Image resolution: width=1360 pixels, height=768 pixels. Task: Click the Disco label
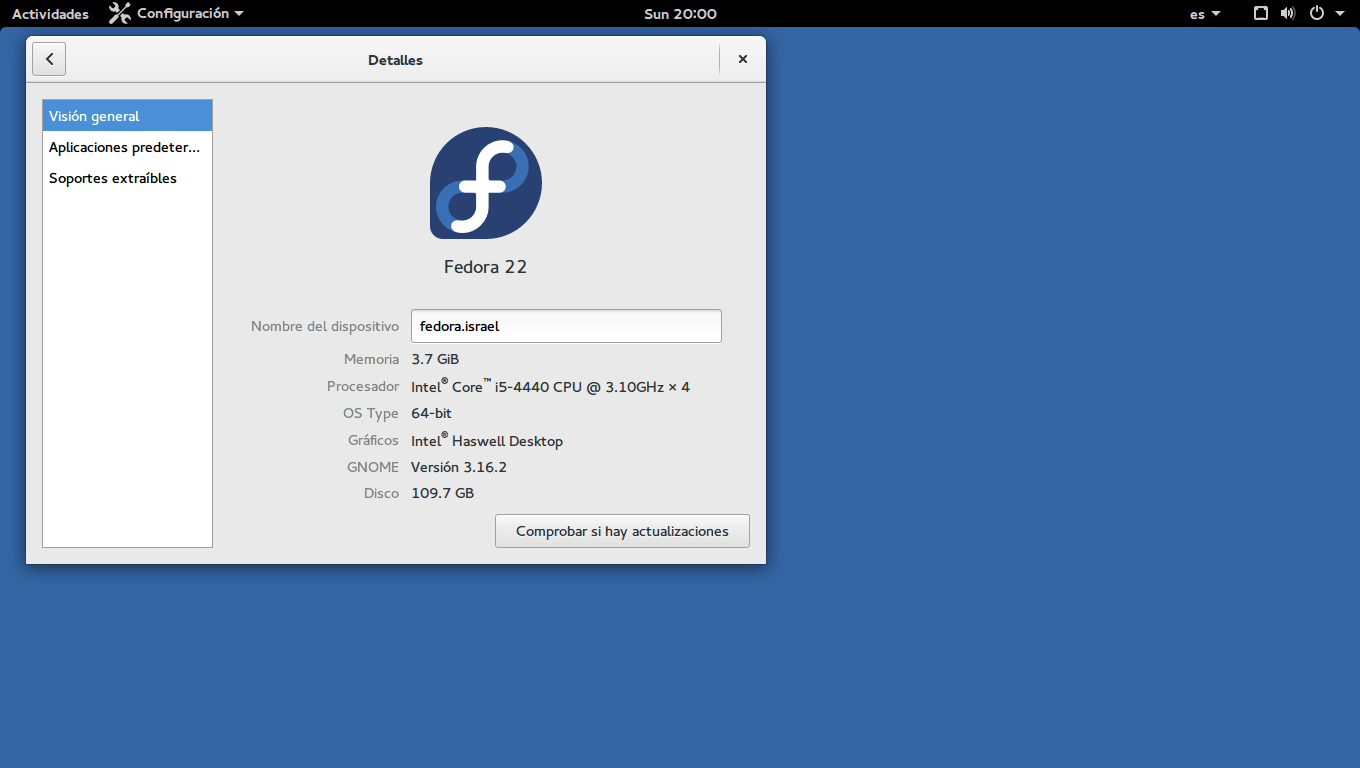tap(381, 493)
